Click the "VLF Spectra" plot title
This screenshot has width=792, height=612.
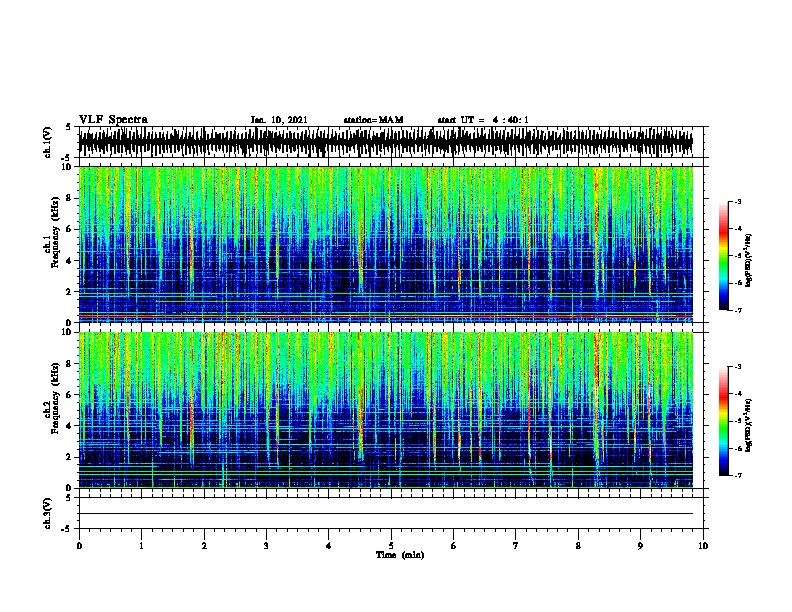pyautogui.click(x=114, y=119)
